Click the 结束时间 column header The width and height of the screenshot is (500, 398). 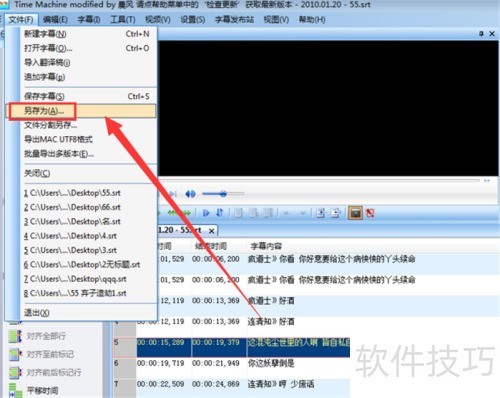[x=211, y=246]
